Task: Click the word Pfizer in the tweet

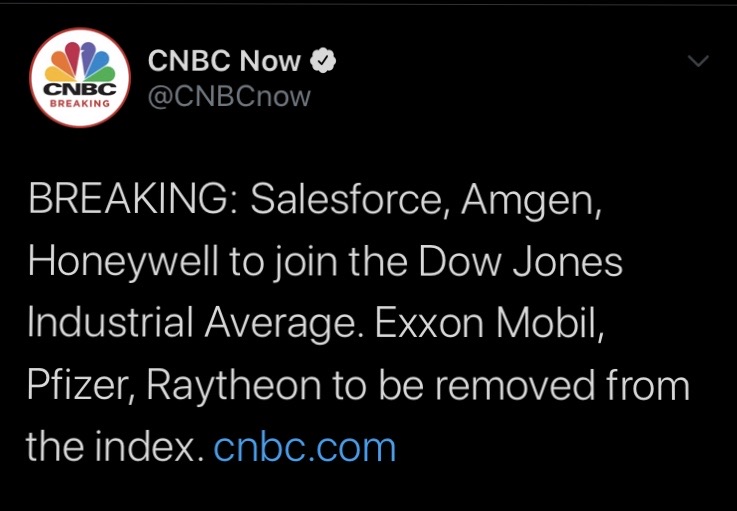Action: coord(80,386)
